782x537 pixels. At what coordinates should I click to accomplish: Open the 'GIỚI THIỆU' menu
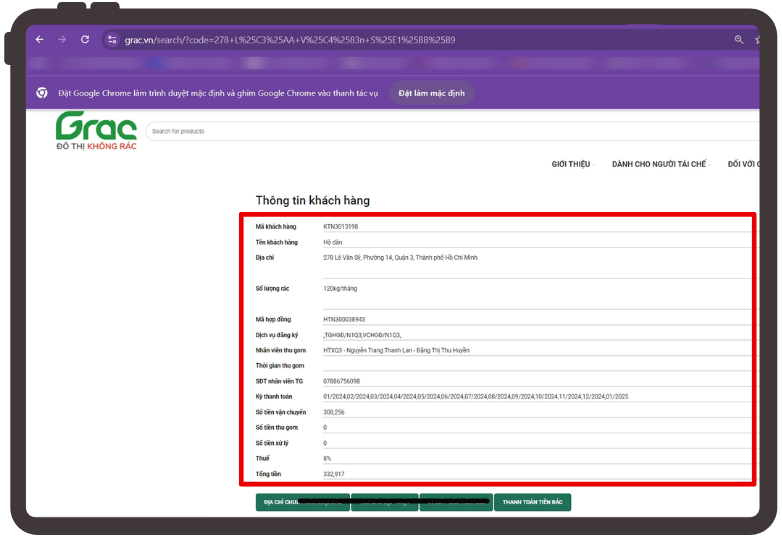tap(571, 164)
